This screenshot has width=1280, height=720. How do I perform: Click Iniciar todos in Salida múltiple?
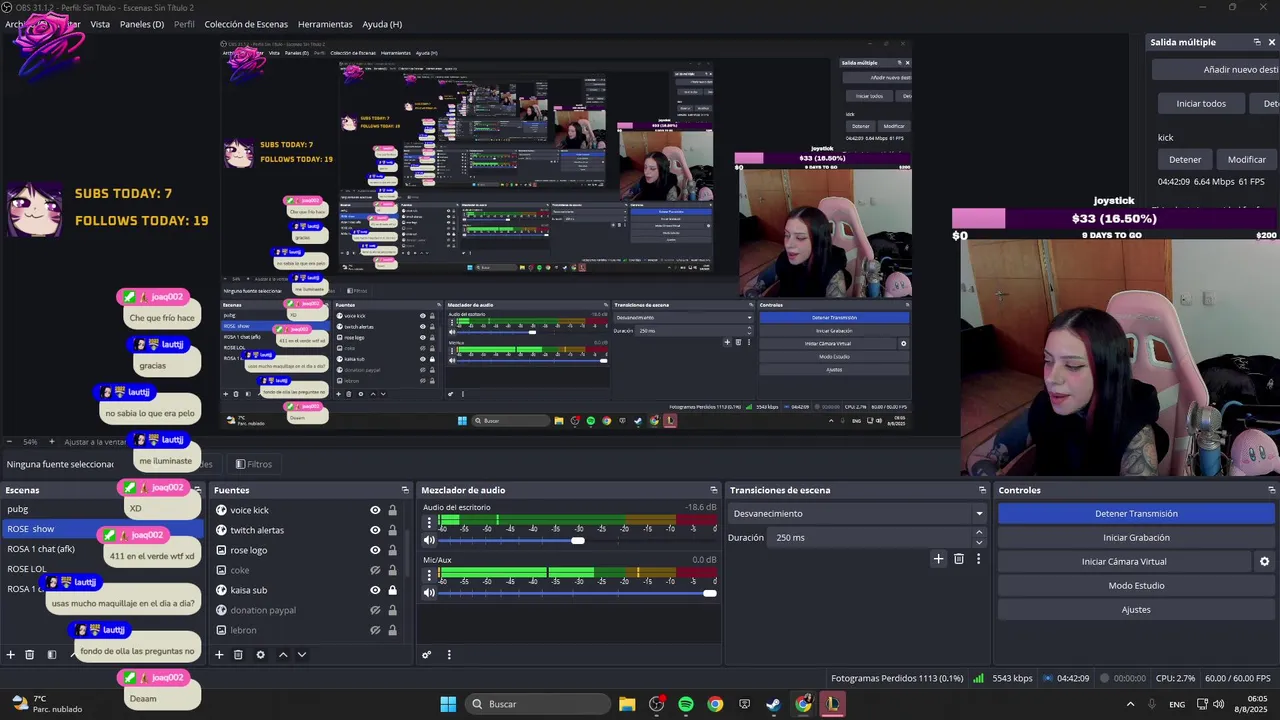click(1201, 103)
